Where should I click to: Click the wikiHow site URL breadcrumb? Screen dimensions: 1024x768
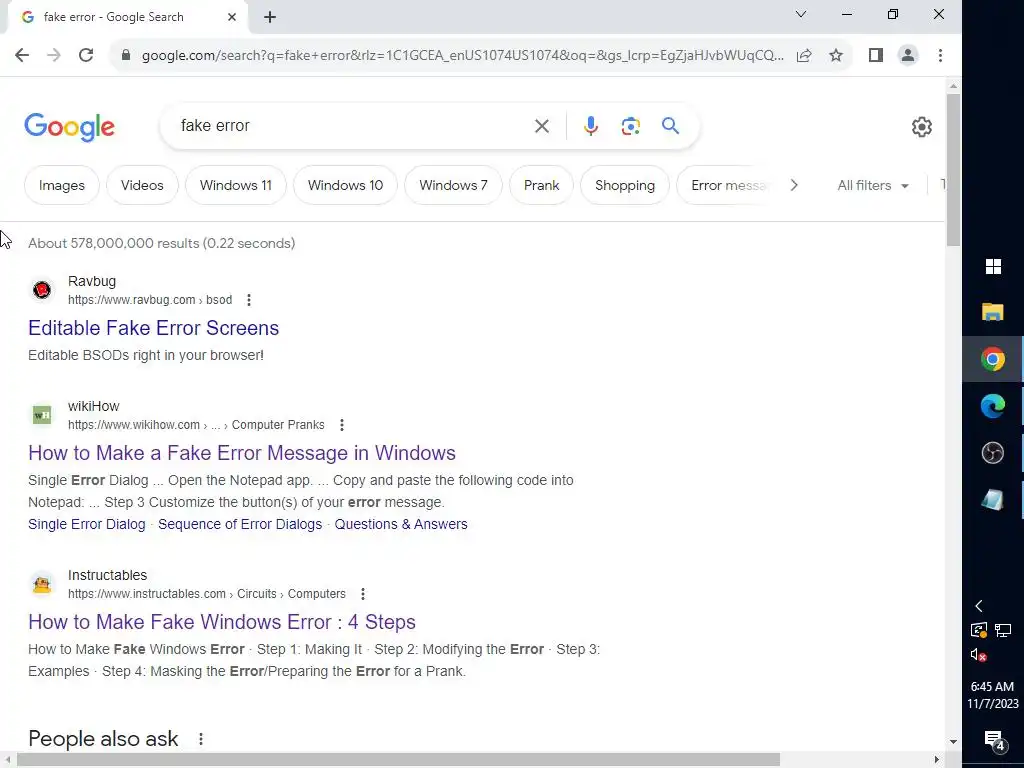(x=196, y=425)
